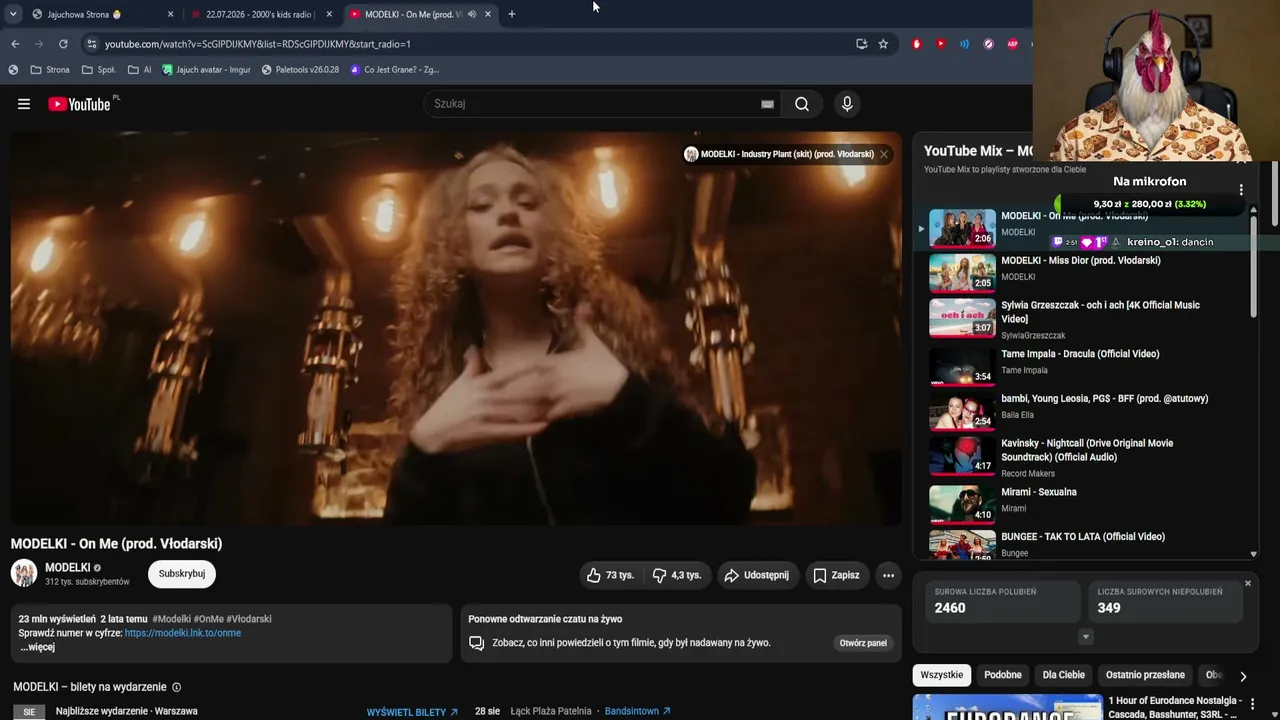
Task: Close the Jajuchowa Strona tab
Action: coord(170,14)
